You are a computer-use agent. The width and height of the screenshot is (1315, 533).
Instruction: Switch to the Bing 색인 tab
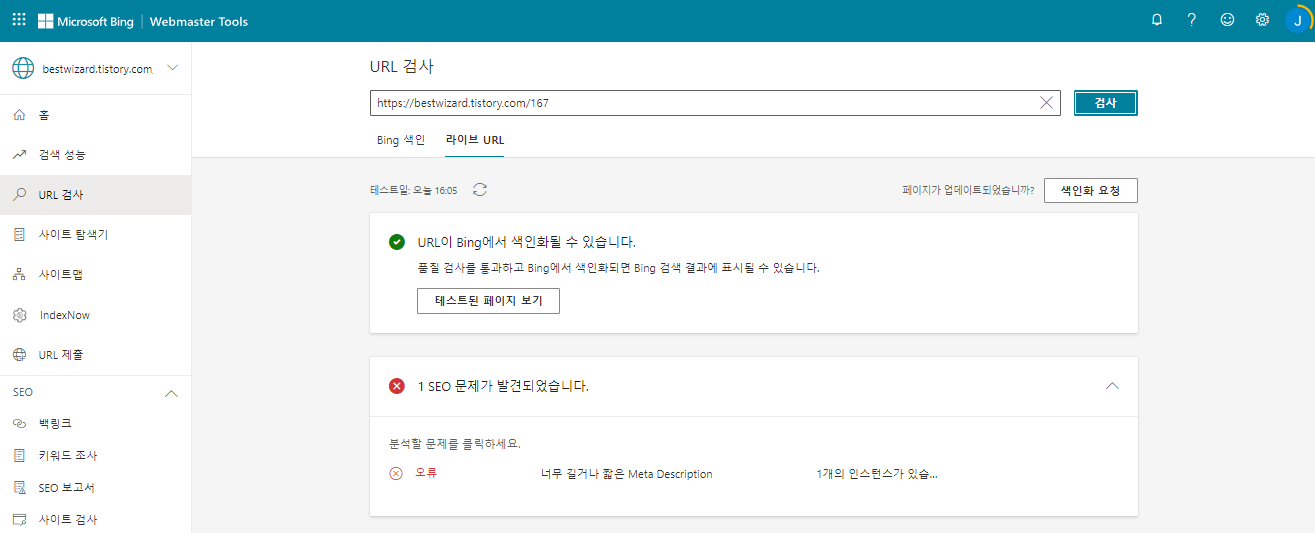coord(401,140)
